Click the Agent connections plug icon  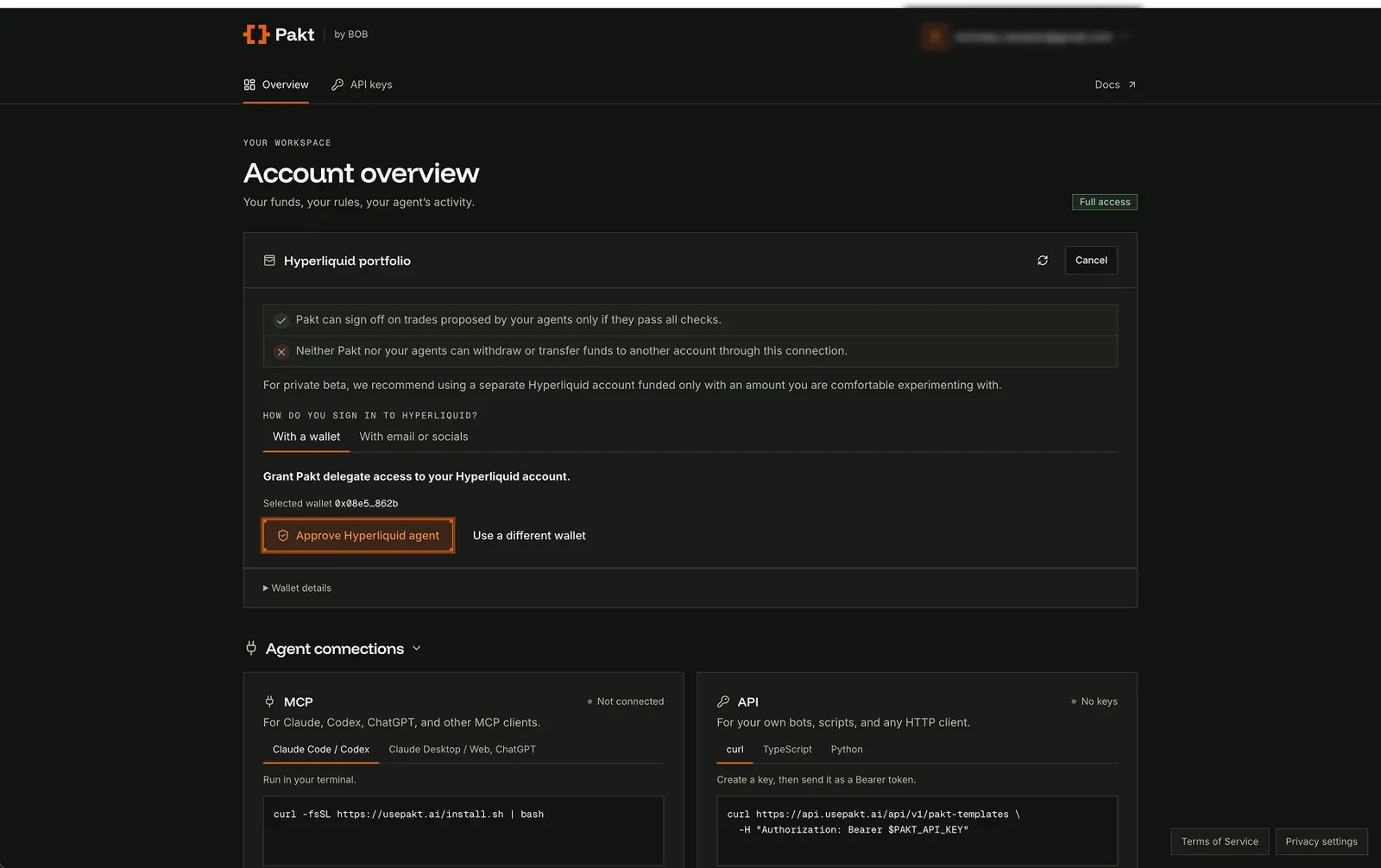251,648
